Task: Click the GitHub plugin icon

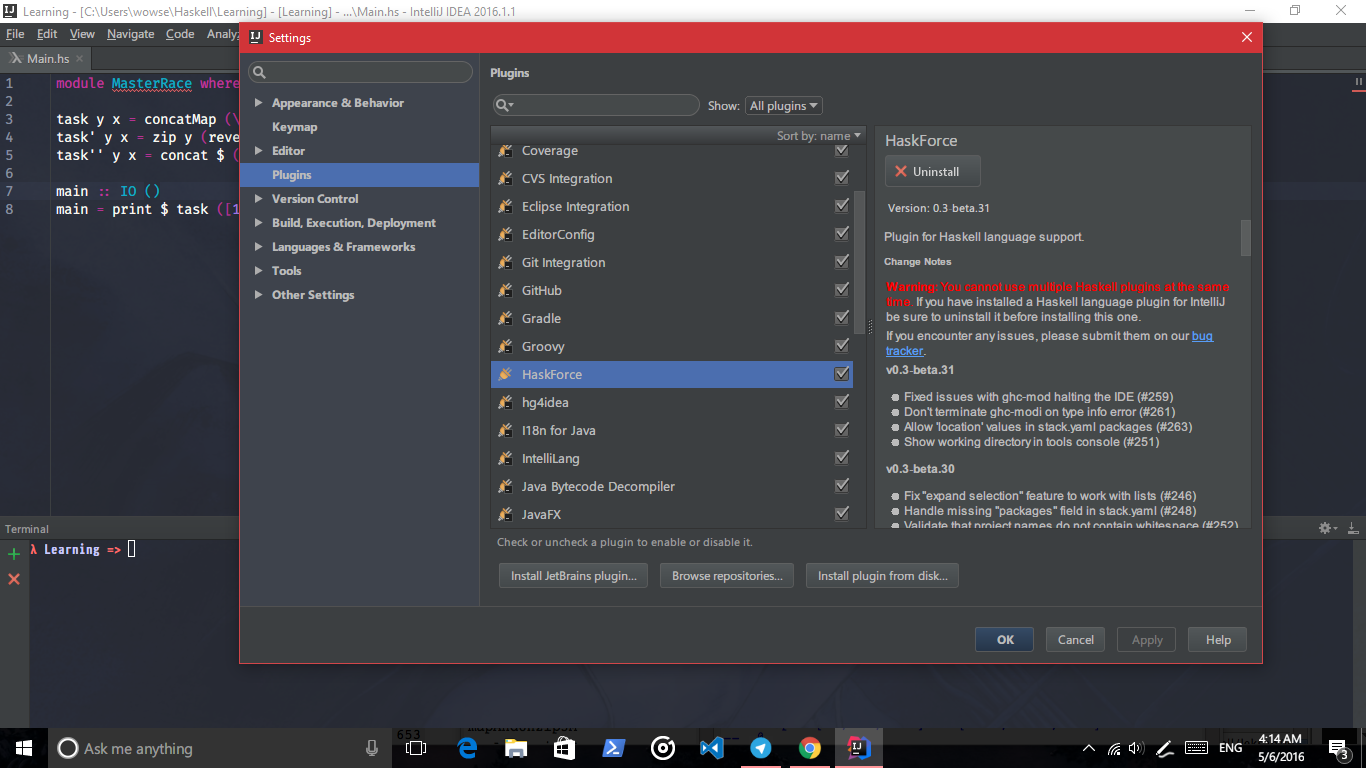Action: tap(505, 290)
